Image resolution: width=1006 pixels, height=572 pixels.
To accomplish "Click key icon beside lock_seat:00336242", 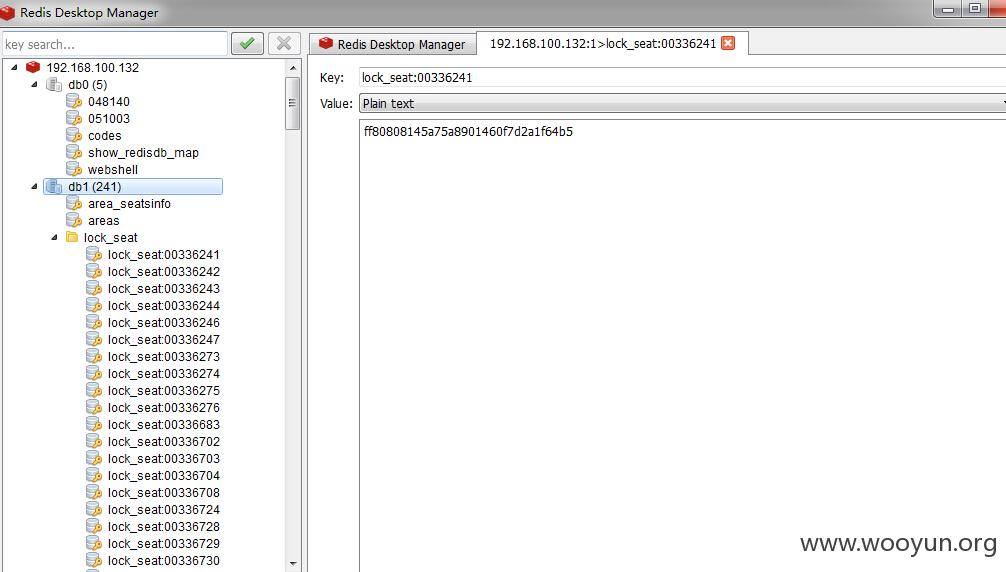I will point(94,271).
